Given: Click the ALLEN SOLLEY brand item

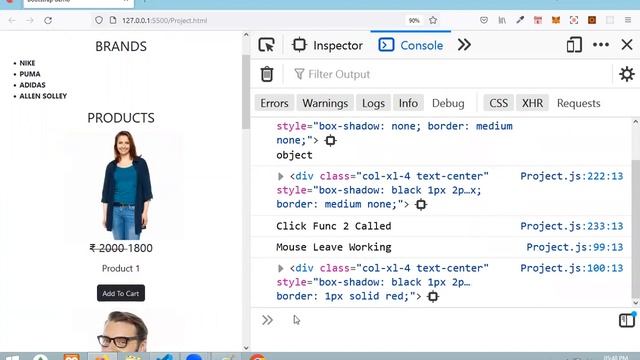Looking at the screenshot, I should click(43, 96).
